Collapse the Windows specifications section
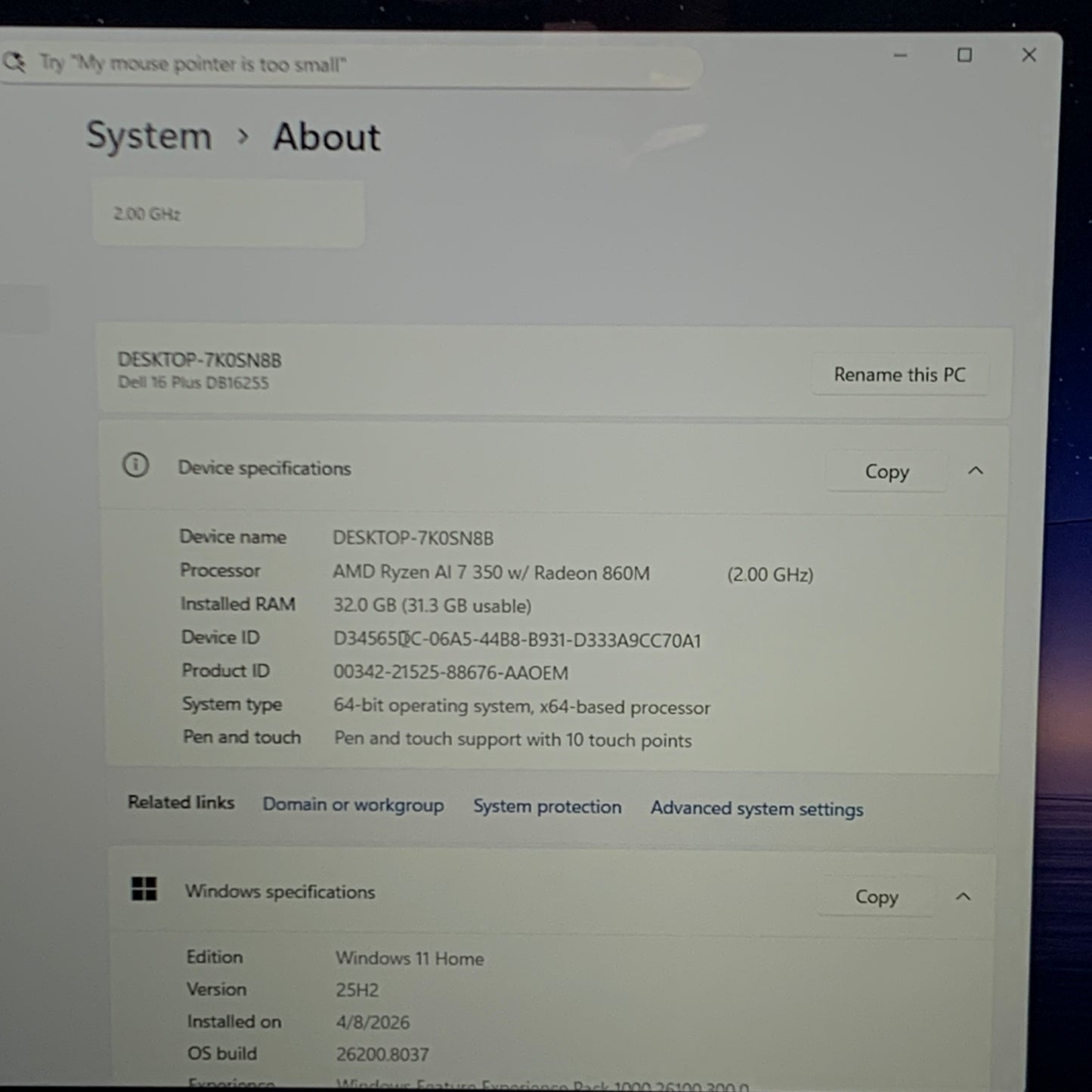 click(x=964, y=896)
